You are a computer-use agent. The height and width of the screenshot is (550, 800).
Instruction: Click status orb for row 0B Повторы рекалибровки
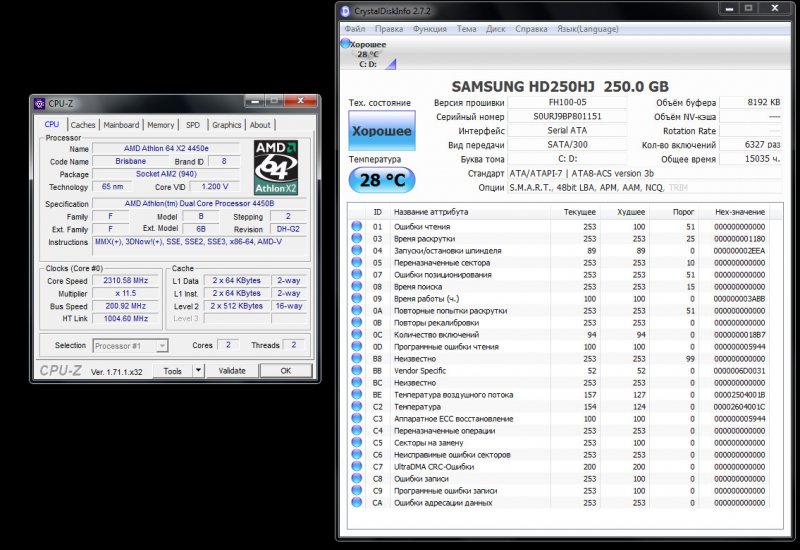pyautogui.click(x=357, y=322)
